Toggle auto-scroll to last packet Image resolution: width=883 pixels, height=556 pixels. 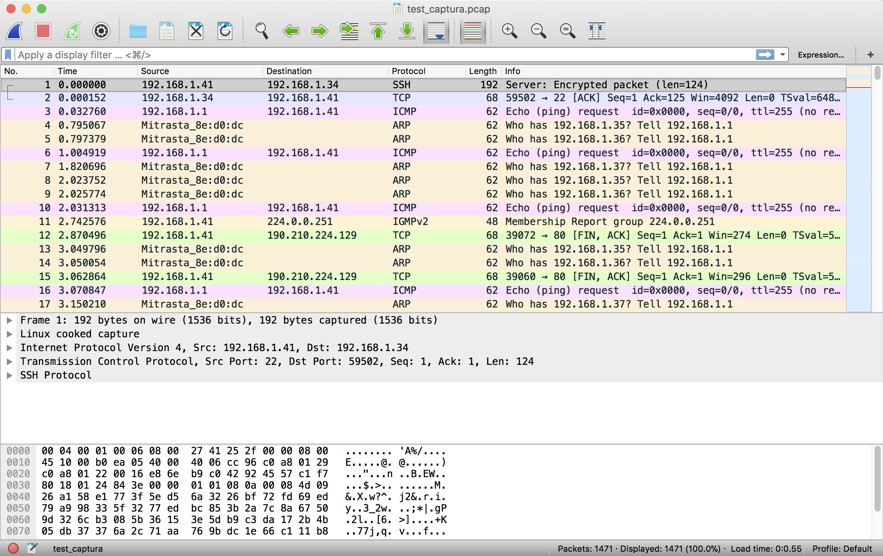(x=437, y=31)
